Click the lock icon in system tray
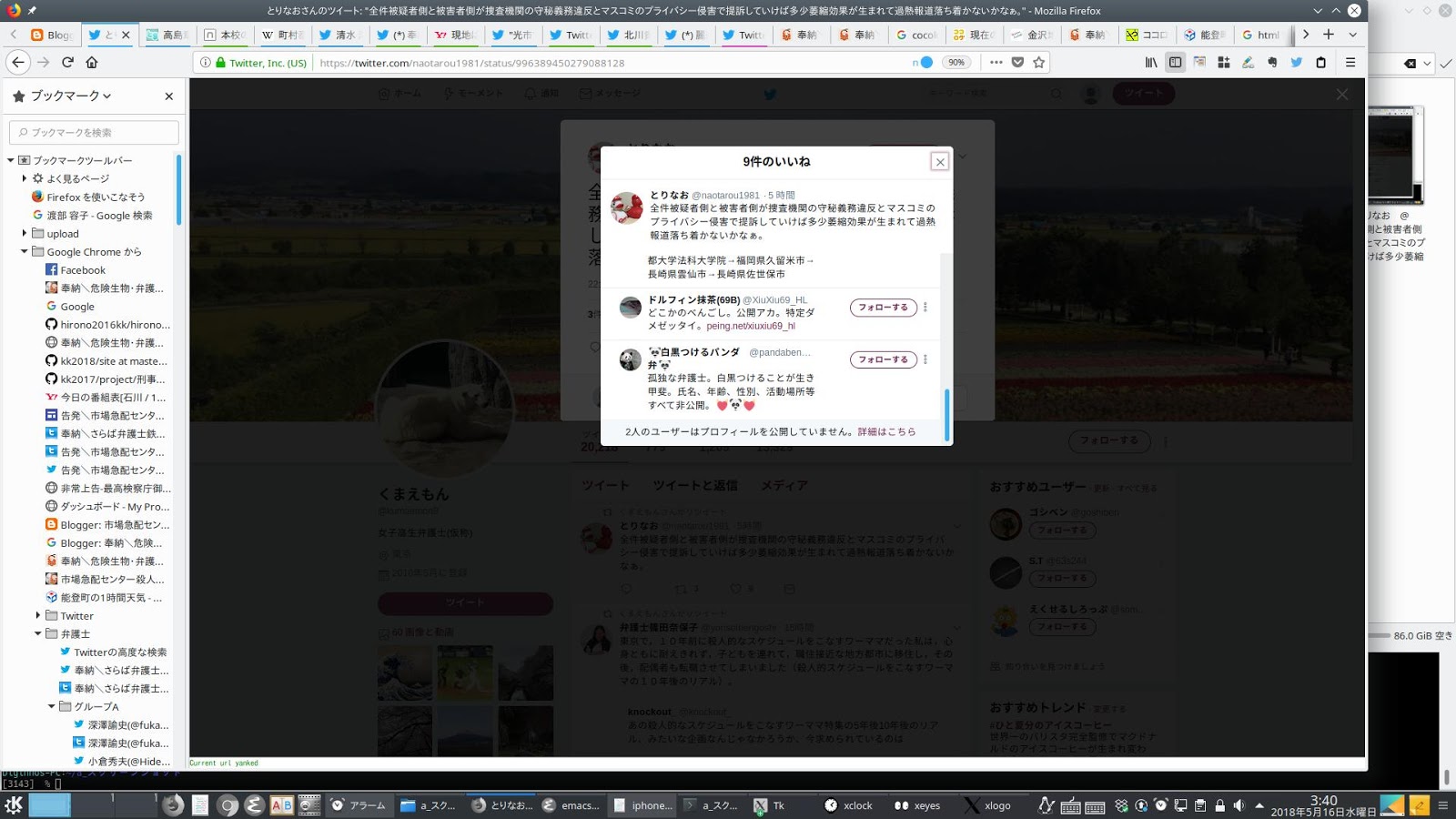The height and width of the screenshot is (819, 1456). pos(1220,805)
